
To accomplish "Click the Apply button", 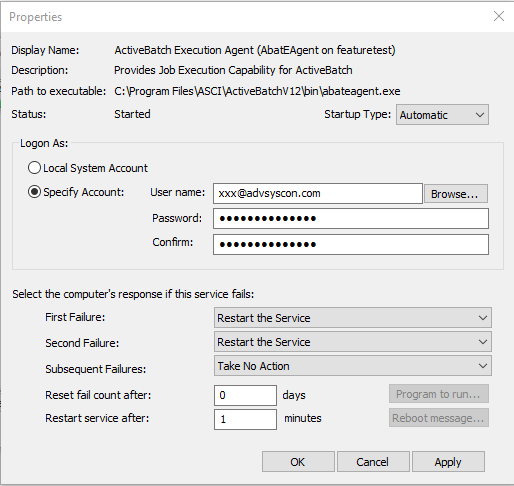I will click(x=448, y=462).
